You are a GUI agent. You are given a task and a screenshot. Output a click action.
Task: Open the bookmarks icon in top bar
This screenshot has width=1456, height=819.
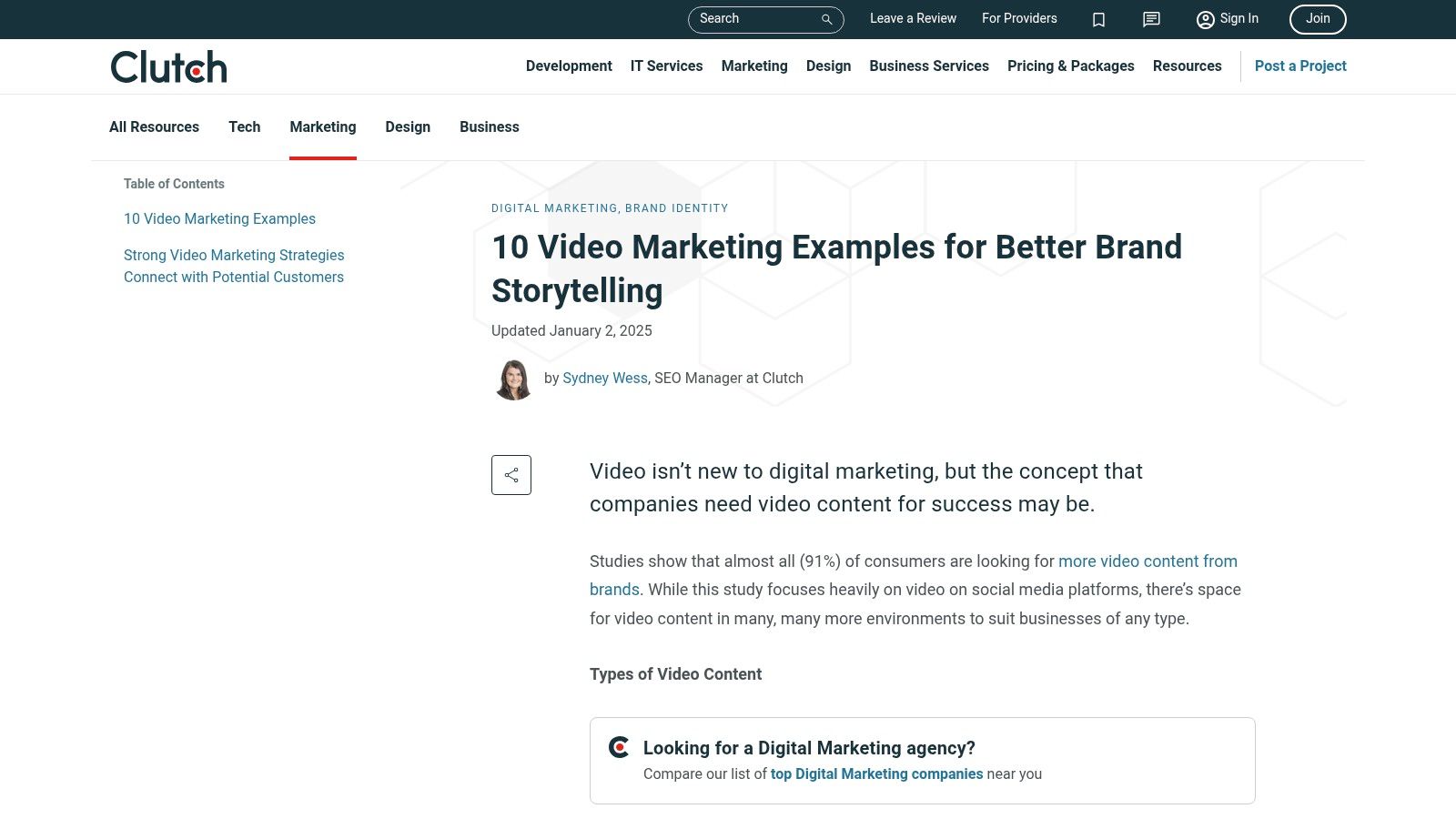coord(1098,19)
